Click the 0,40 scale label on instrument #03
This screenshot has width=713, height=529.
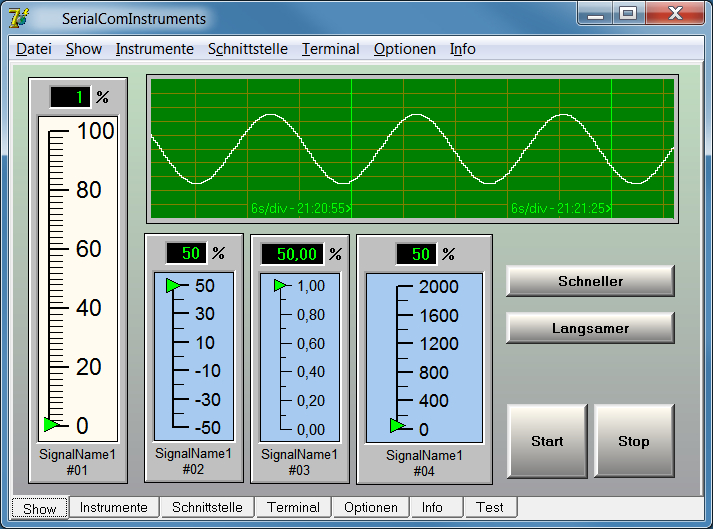tap(311, 372)
